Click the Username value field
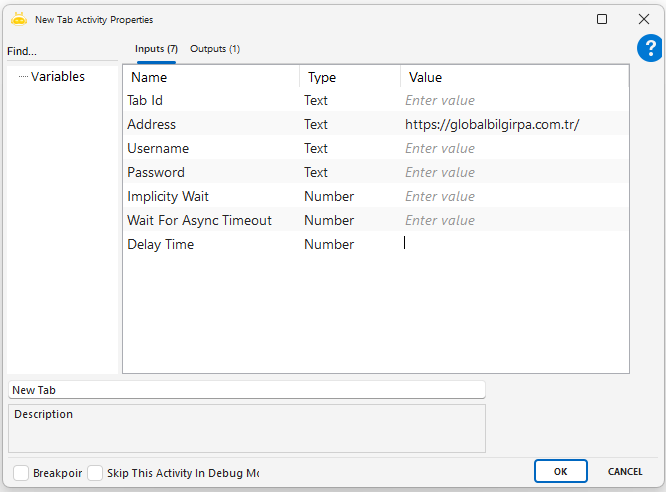The image size is (666, 492). coord(514,149)
